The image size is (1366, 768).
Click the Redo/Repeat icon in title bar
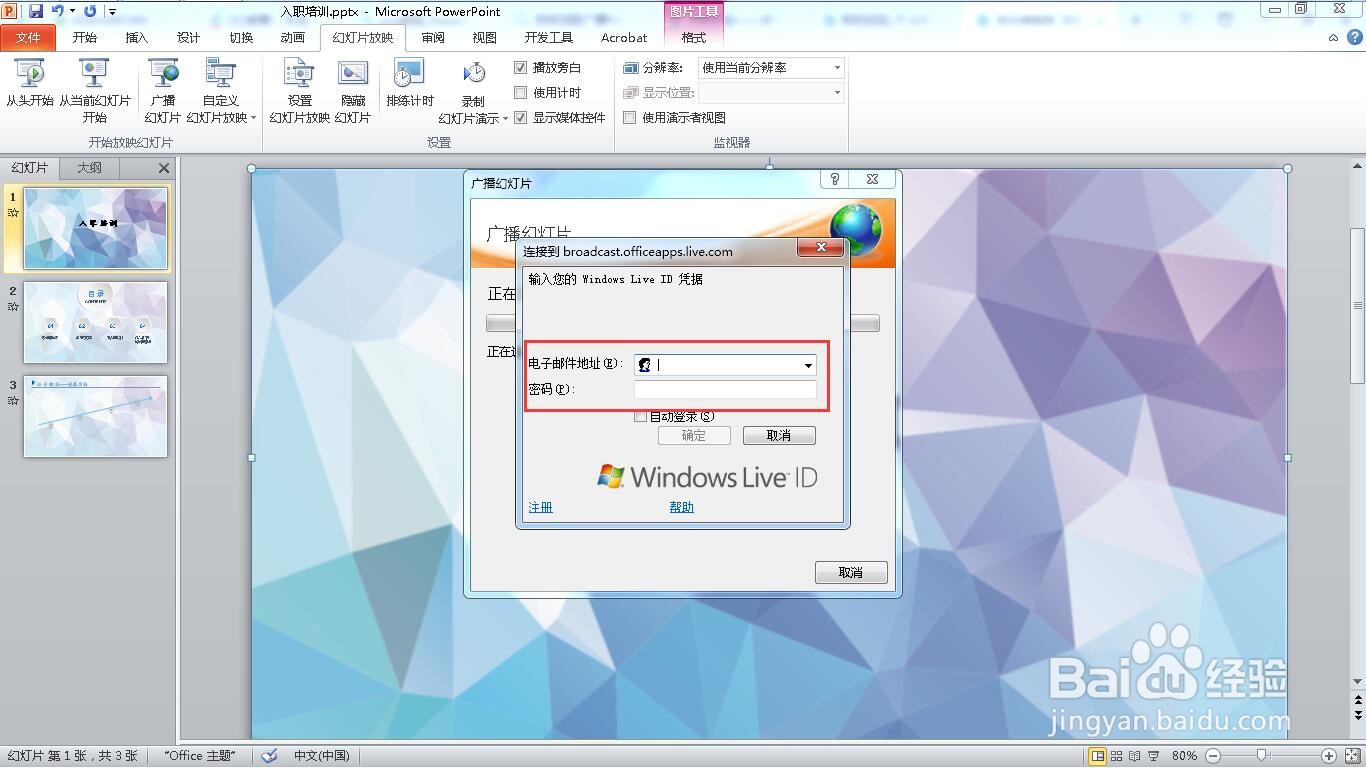coord(90,11)
